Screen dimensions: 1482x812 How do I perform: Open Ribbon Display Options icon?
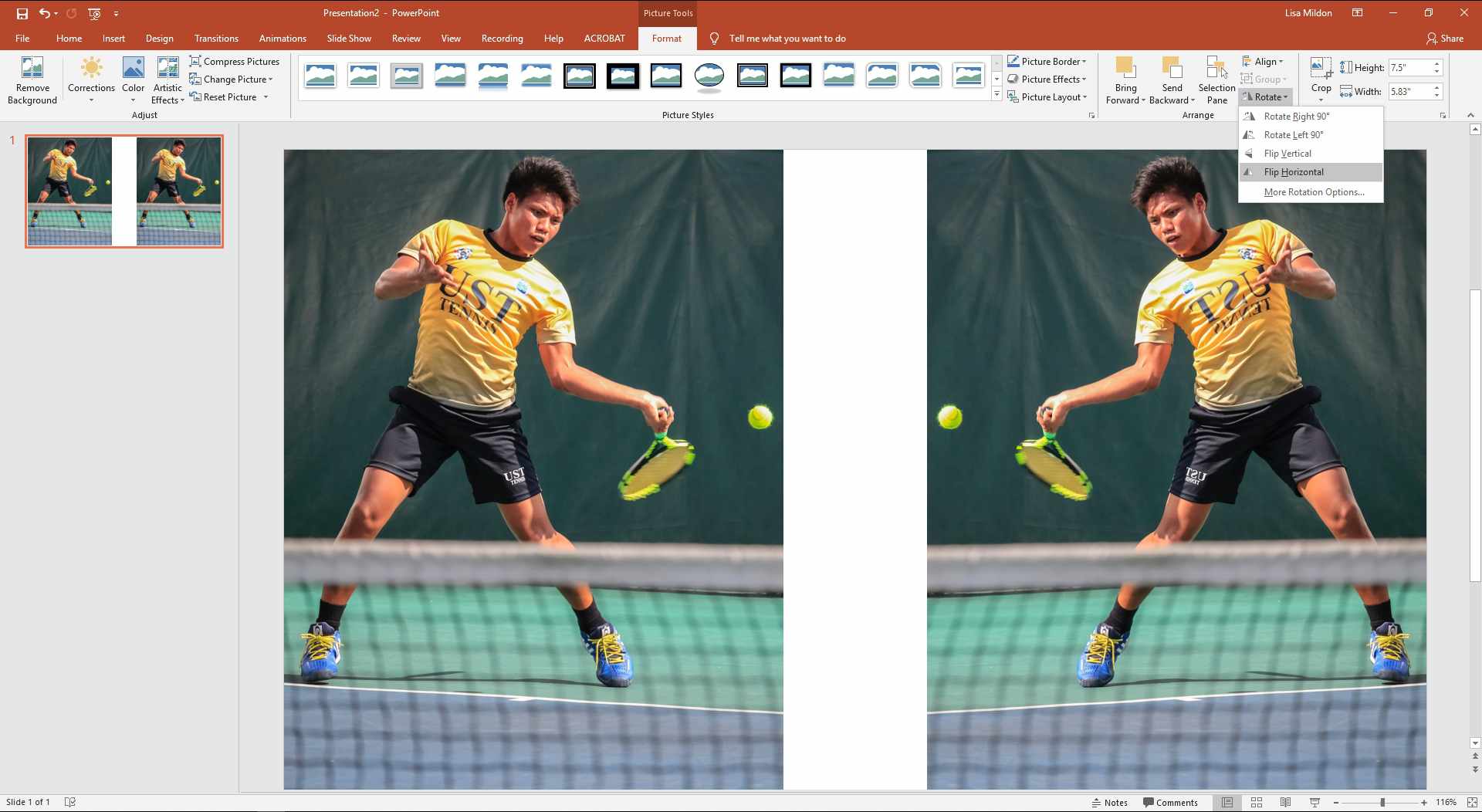(x=1357, y=13)
